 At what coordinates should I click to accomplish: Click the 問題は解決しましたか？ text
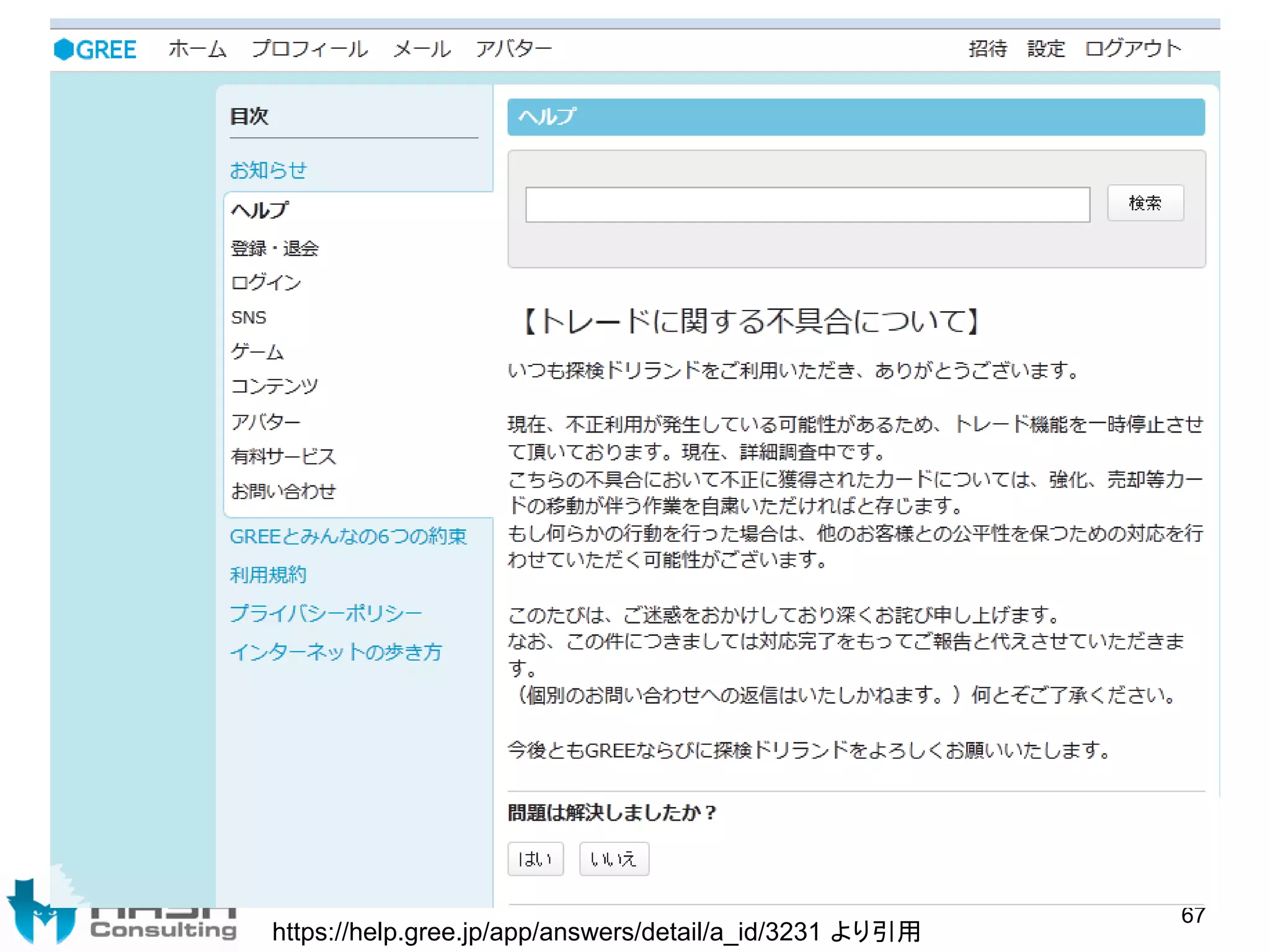(x=612, y=813)
